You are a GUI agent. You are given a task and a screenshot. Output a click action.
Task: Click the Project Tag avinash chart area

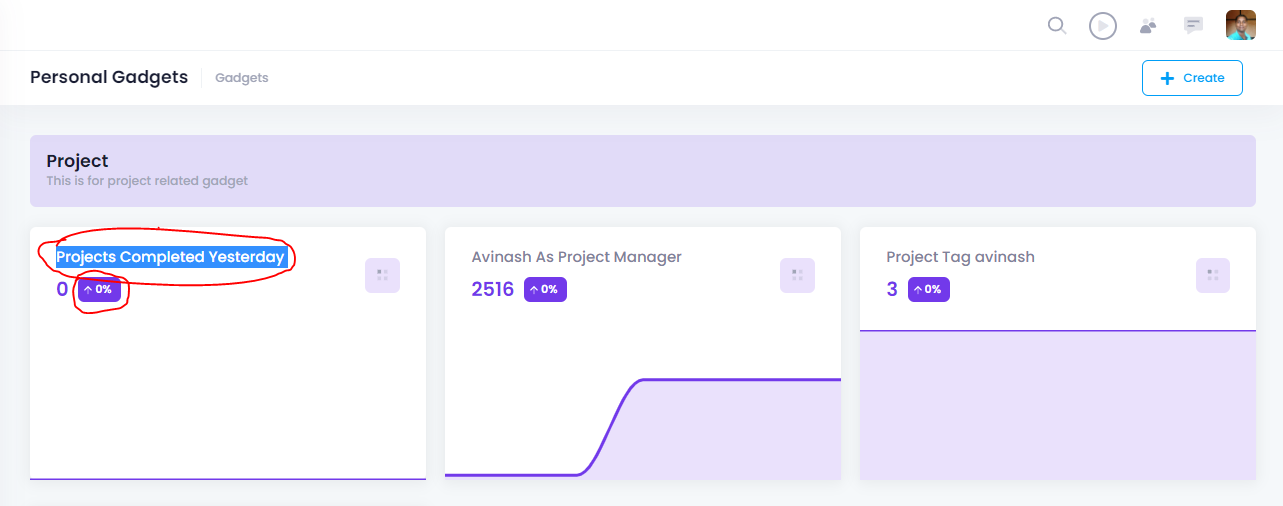pyautogui.click(x=1058, y=404)
